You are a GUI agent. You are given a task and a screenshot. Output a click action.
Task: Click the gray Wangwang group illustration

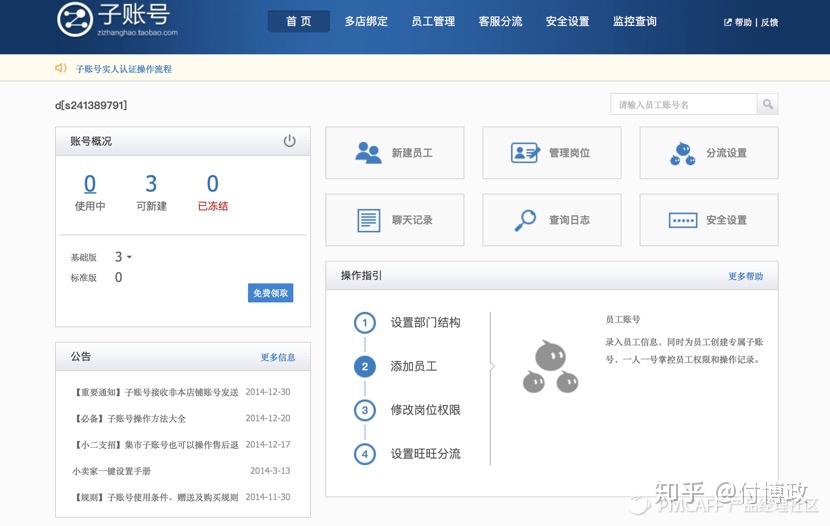(551, 366)
